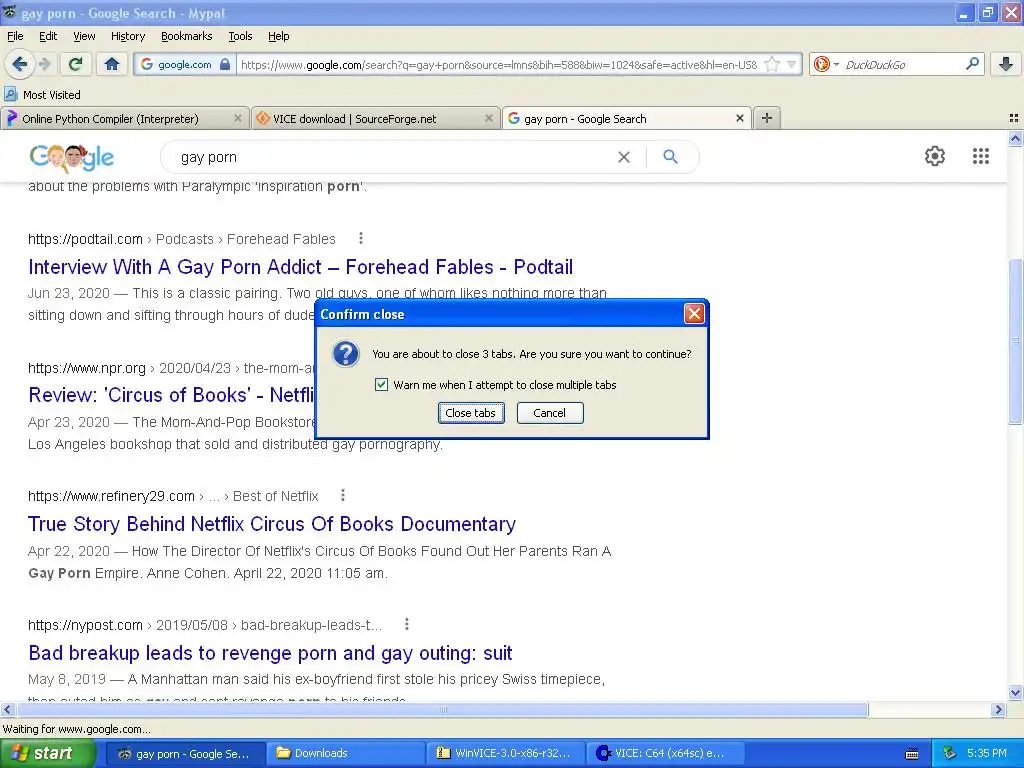Open the History menu
The width and height of the screenshot is (1024, 768).
127,36
